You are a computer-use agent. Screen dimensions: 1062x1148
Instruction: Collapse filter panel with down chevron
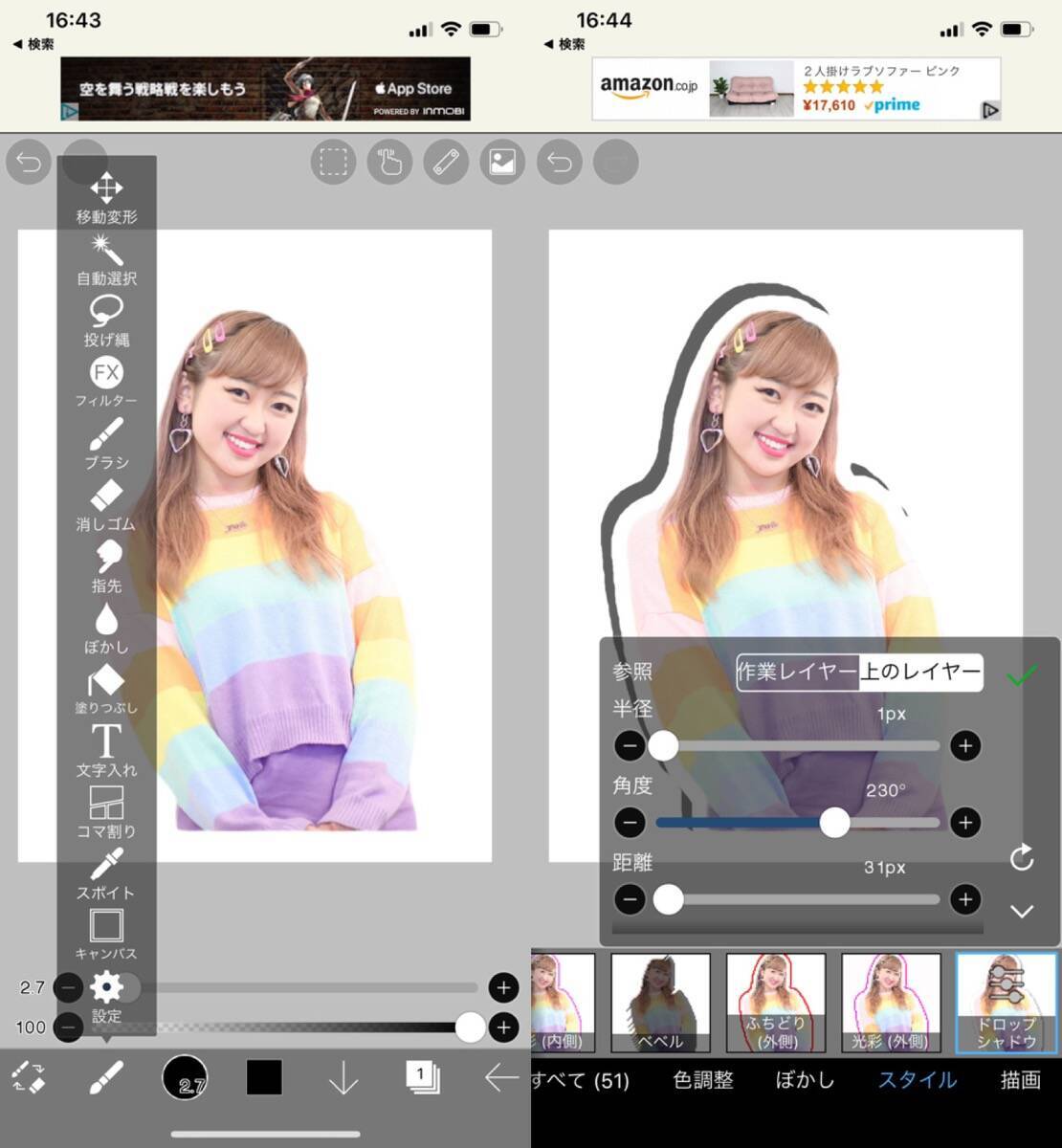1021,911
